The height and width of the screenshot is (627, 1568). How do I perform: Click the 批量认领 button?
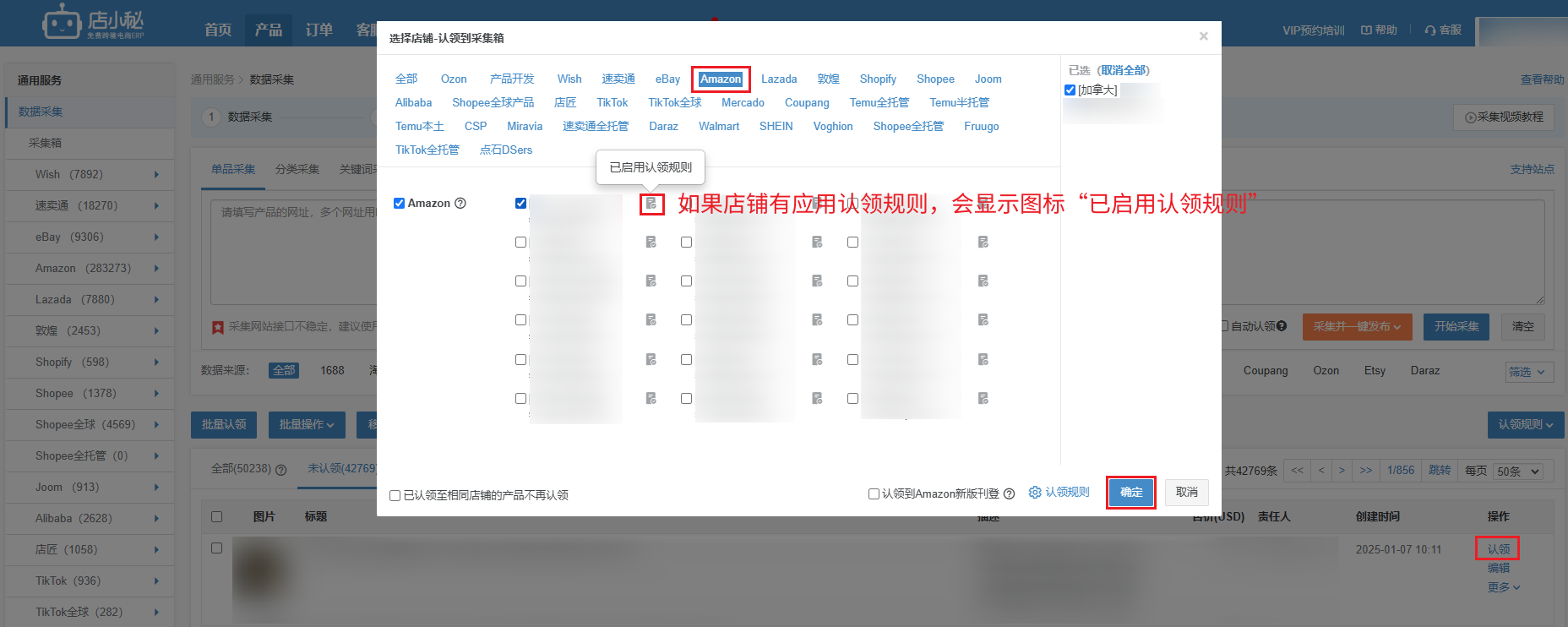coord(224,424)
